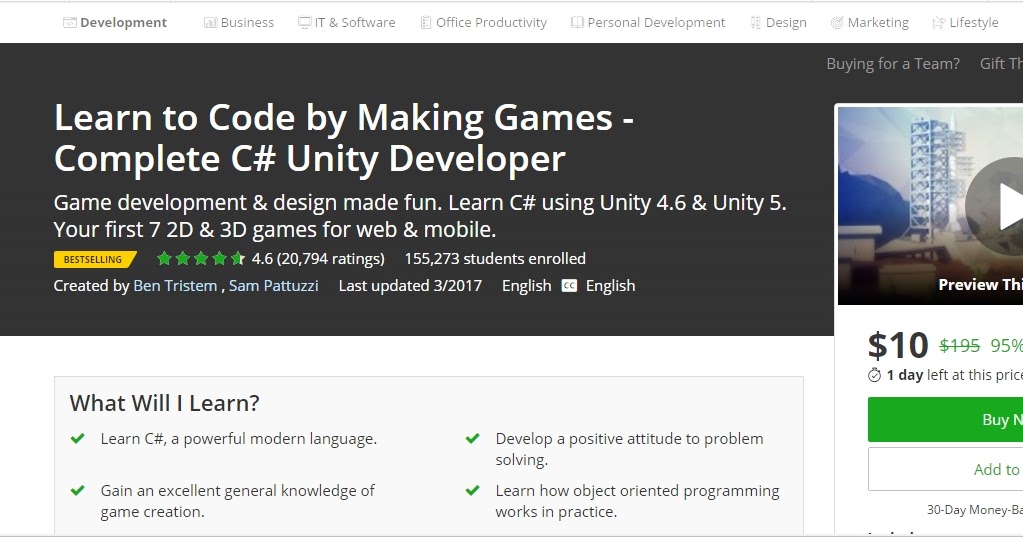Click the Design category icon
Screen dimensions: 1023x537
pyautogui.click(x=756, y=23)
